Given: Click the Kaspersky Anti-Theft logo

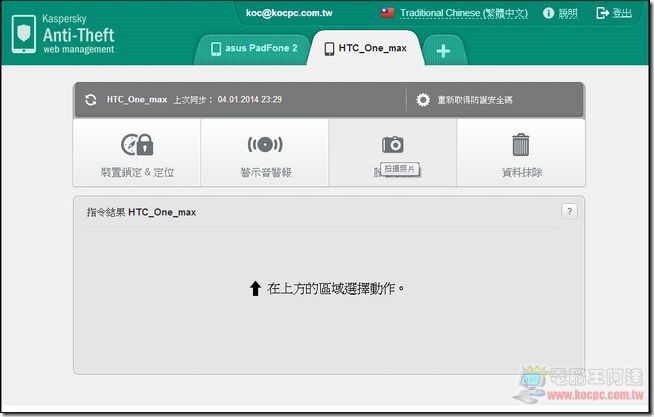Looking at the screenshot, I should click(63, 34).
